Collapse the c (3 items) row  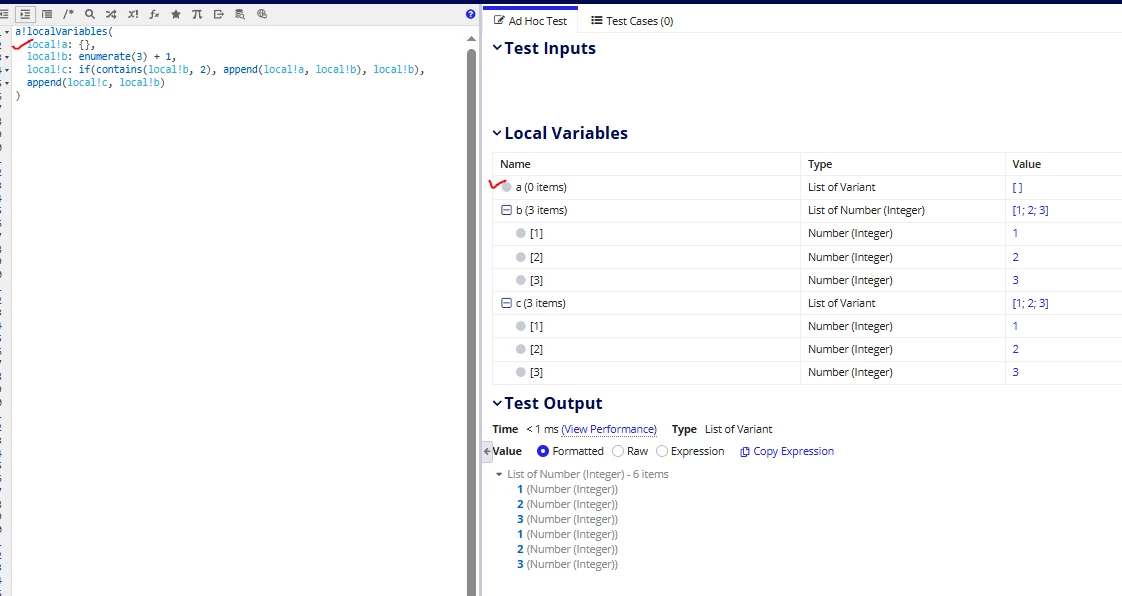[x=507, y=303]
